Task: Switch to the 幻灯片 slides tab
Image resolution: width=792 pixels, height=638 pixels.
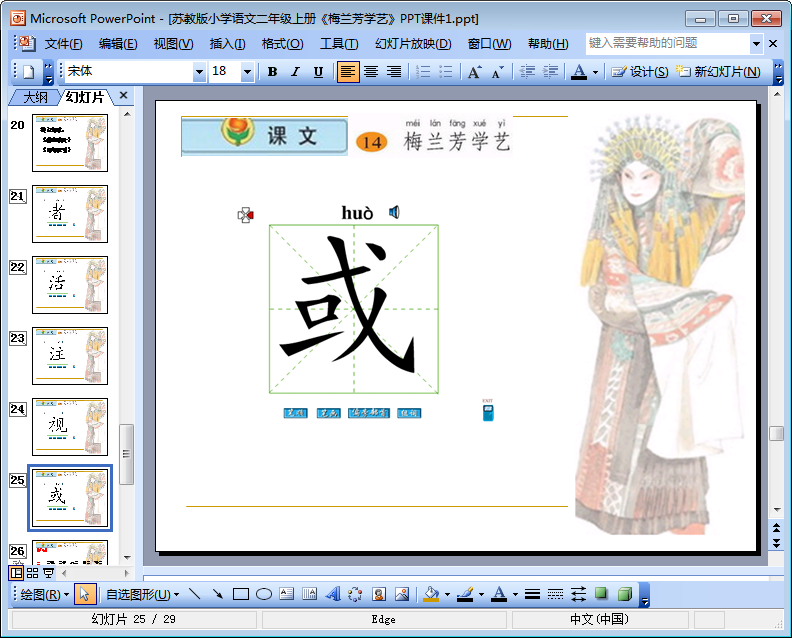Action: [x=85, y=97]
